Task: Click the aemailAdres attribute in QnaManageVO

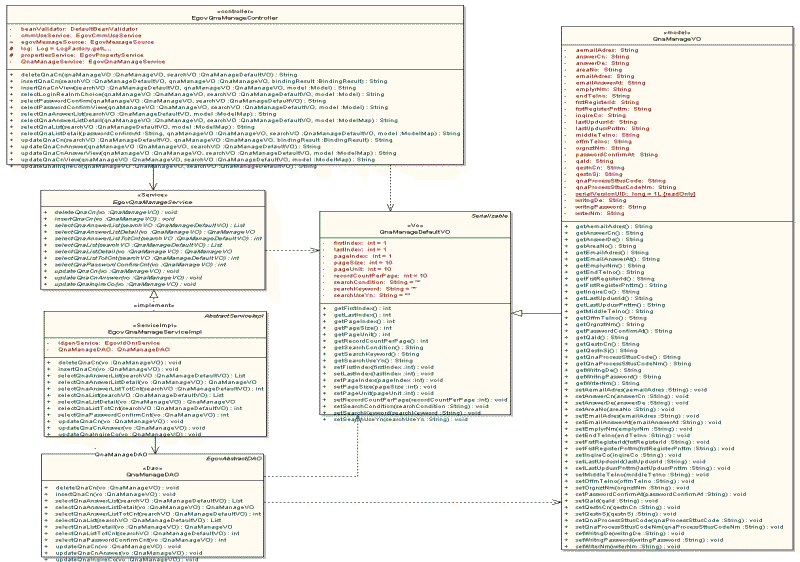Action: click(x=608, y=49)
